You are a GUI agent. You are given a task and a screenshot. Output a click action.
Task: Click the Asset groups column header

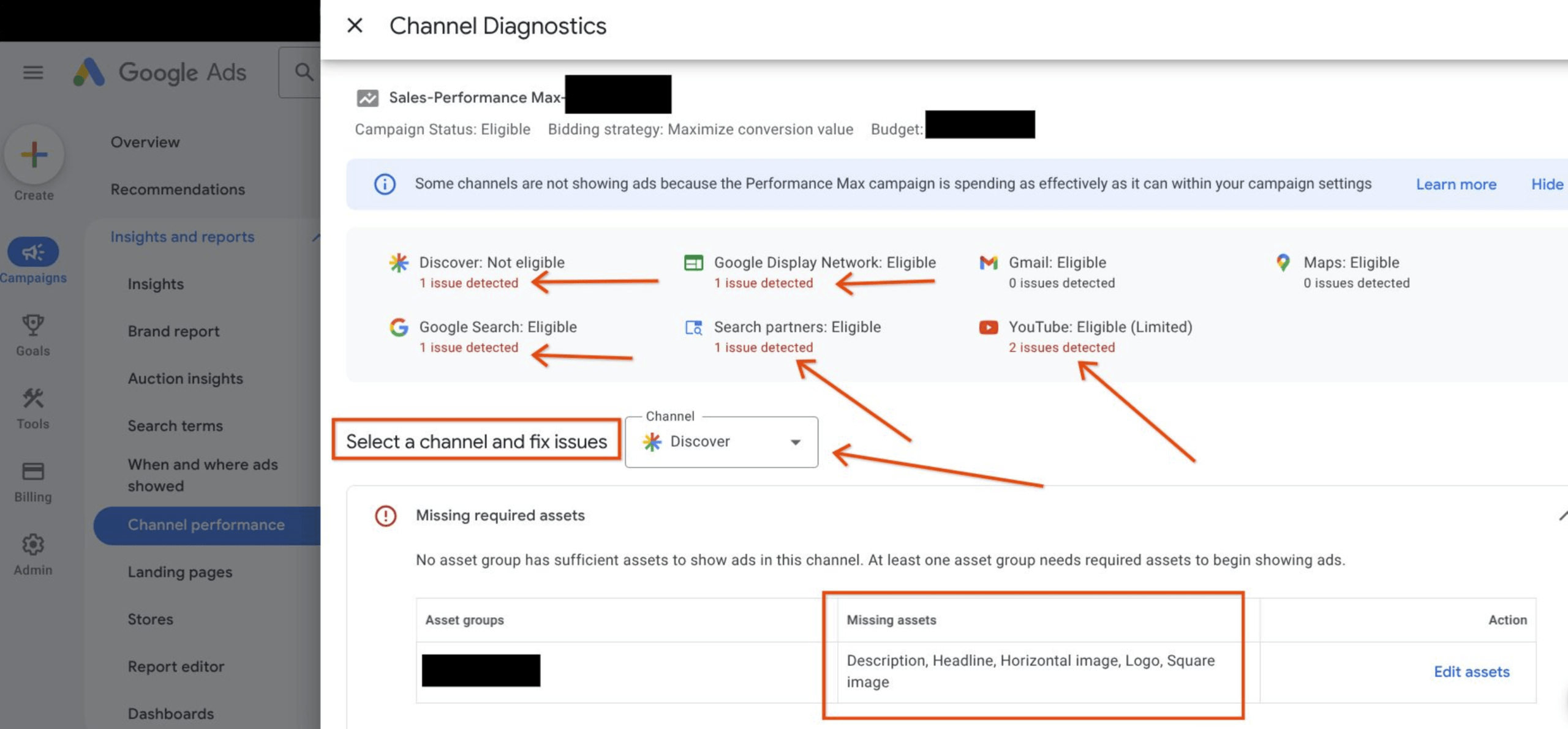[x=465, y=620]
